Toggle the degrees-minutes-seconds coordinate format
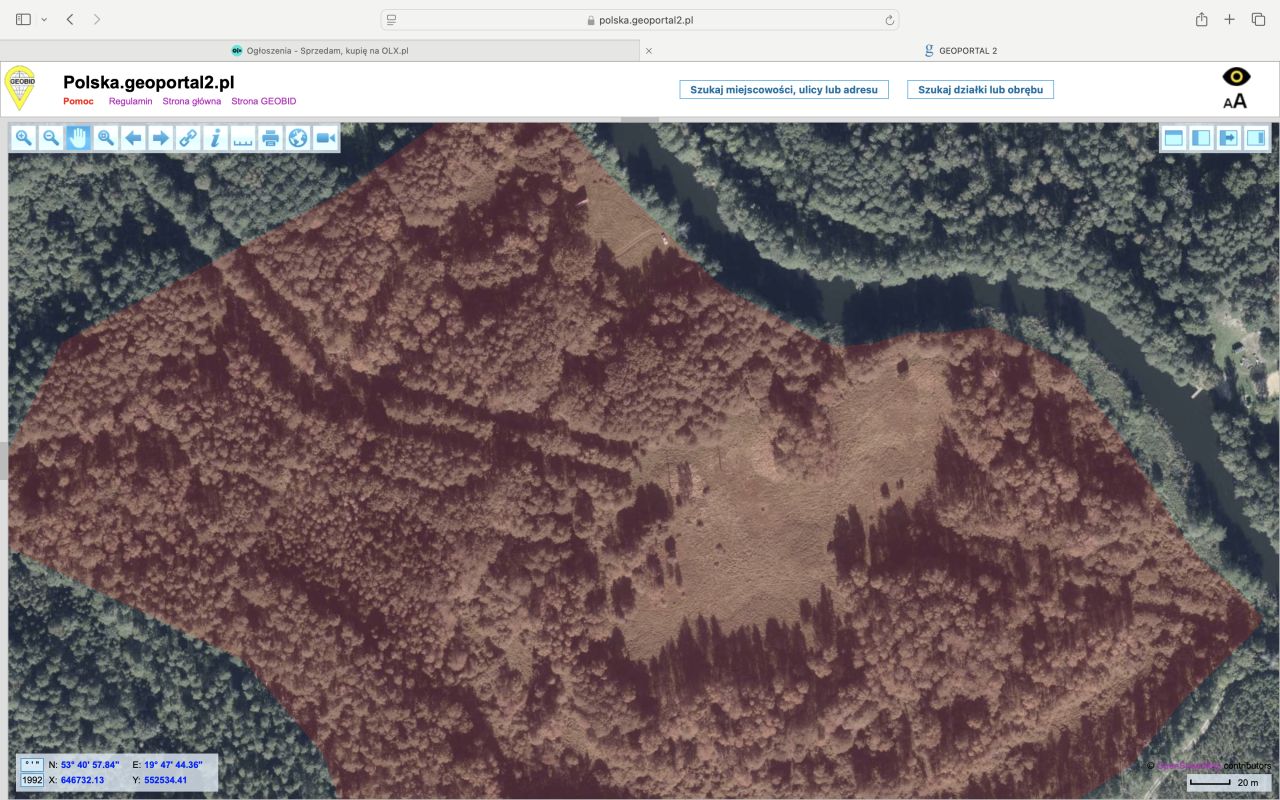The image size is (1280, 800). tap(32, 765)
